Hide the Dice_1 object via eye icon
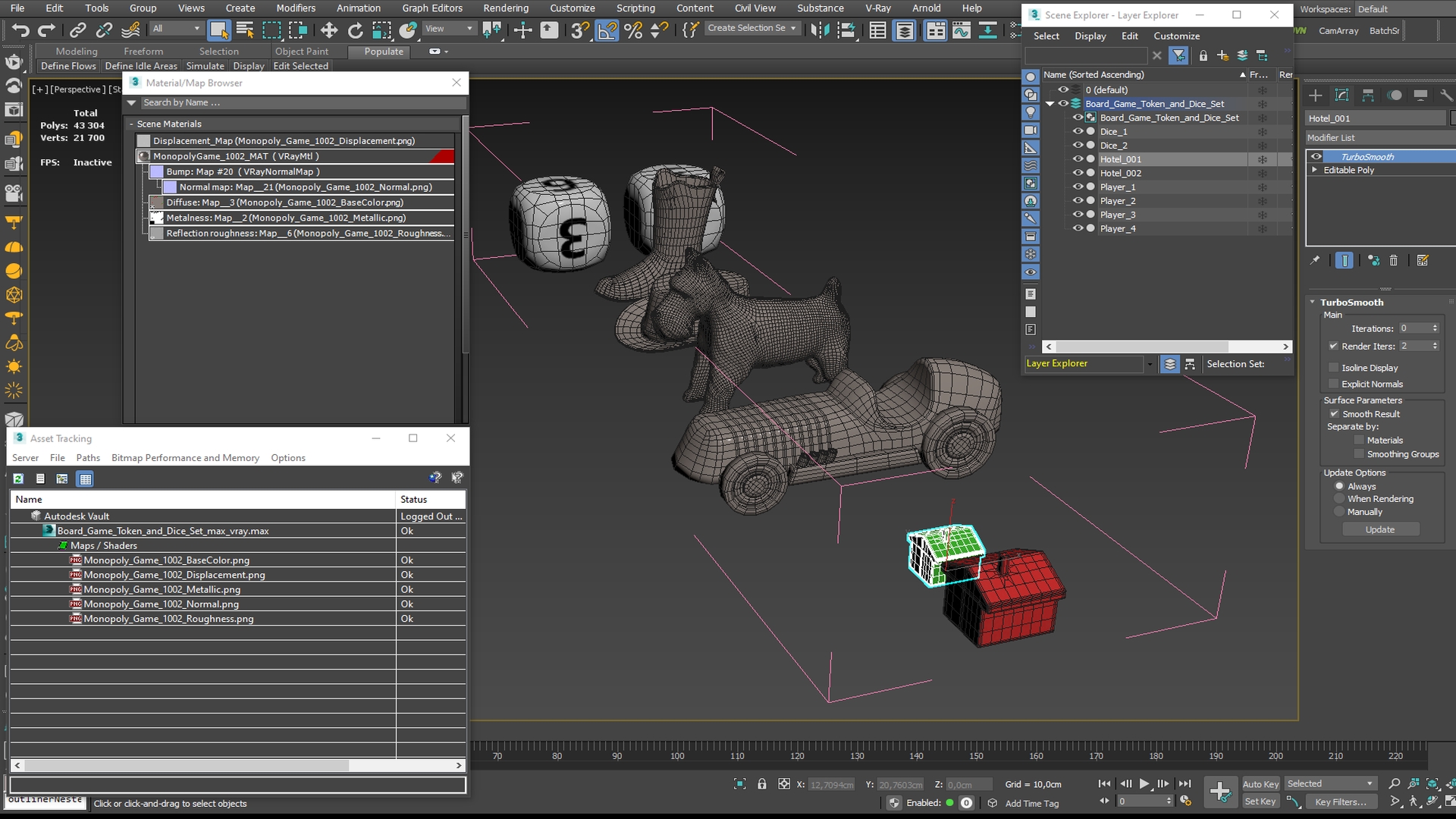Viewport: 1456px width, 819px height. pos(1077,131)
